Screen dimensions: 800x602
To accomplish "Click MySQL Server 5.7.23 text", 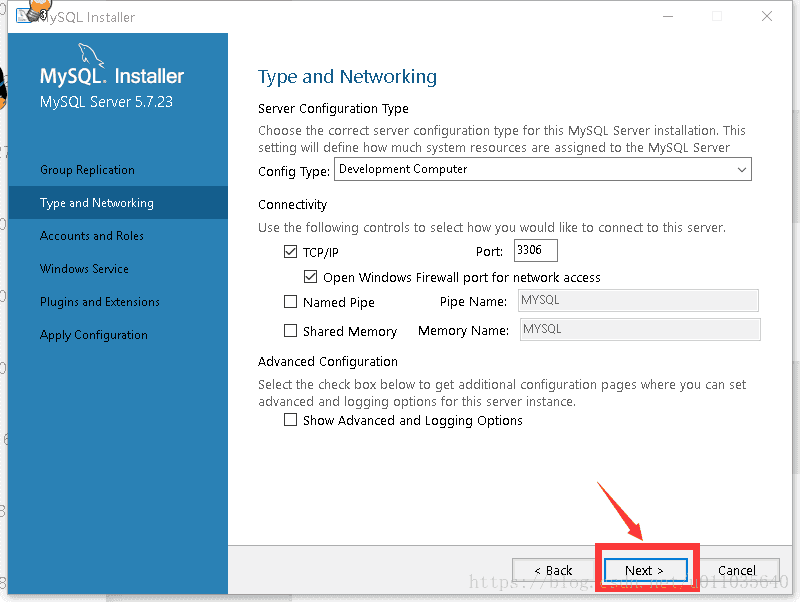I will [106, 102].
